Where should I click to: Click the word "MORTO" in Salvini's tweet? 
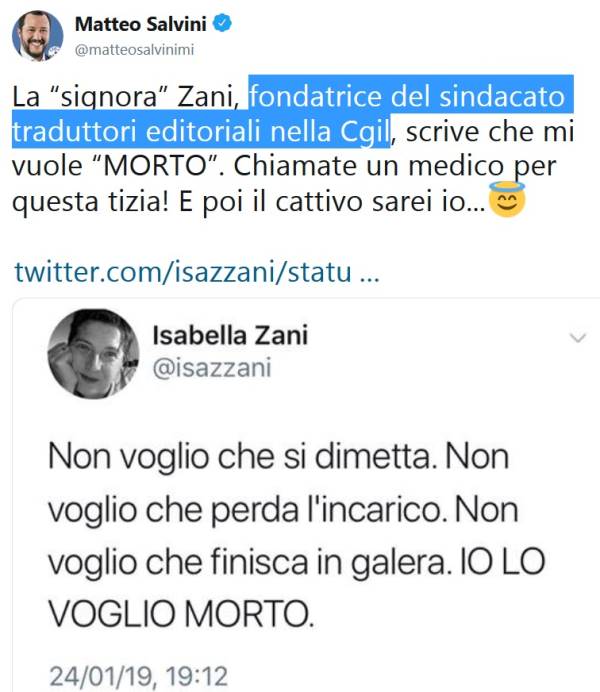pos(156,166)
